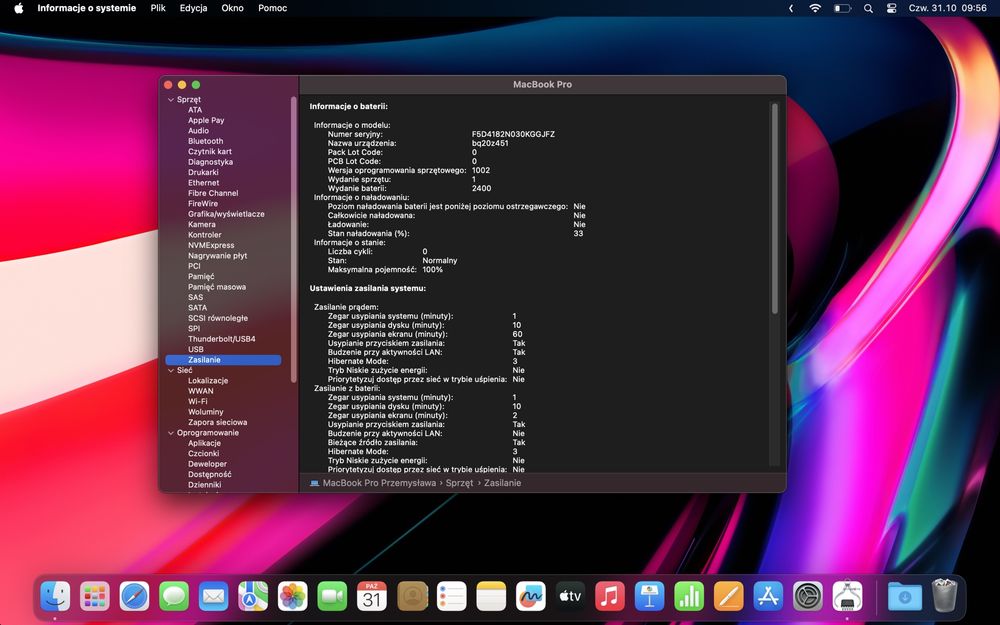The image size is (1000, 625).
Task: Launch Numbers from the Dock
Action: [689, 597]
